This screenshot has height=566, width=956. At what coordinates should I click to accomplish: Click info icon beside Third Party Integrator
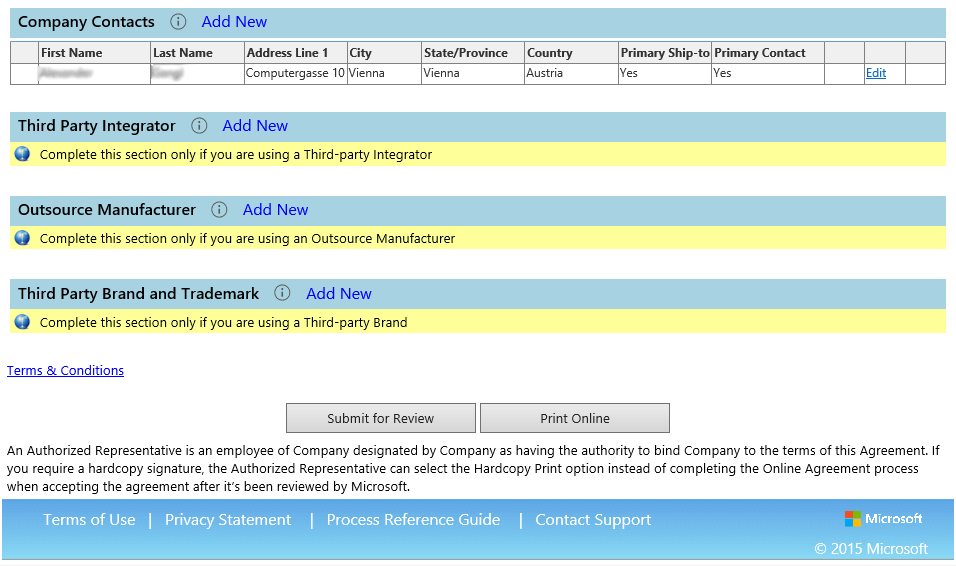click(x=199, y=126)
